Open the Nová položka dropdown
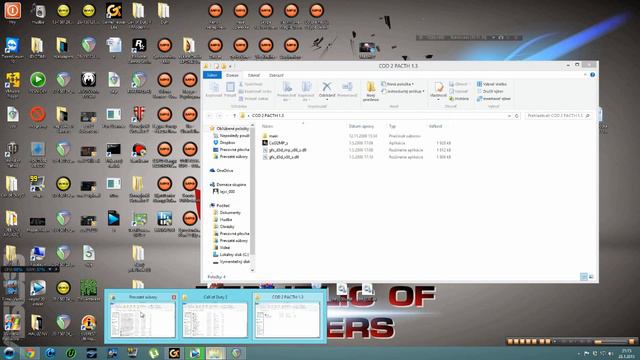 [x=398, y=84]
